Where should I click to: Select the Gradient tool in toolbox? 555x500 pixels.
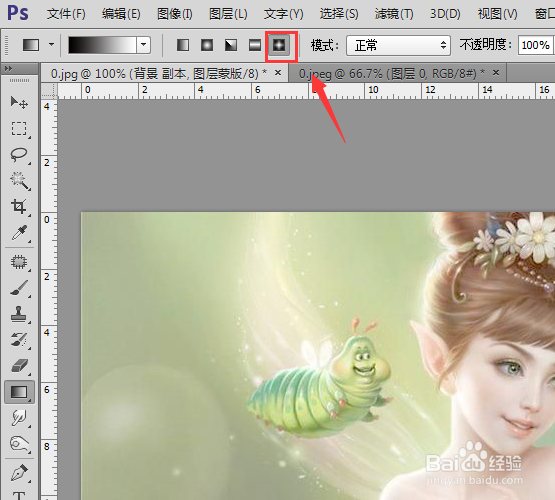[x=19, y=392]
